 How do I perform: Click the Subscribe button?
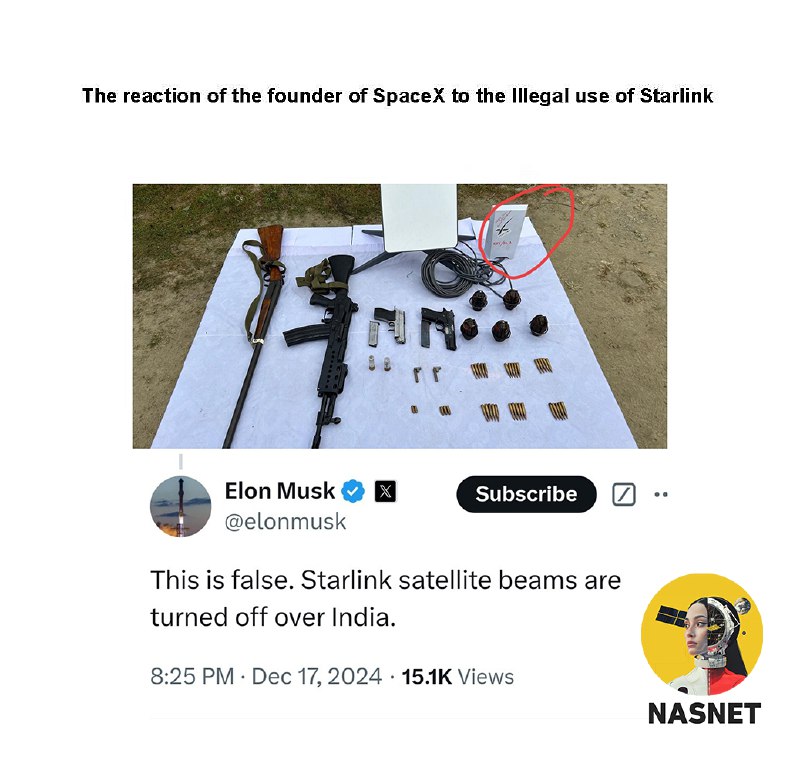tap(526, 494)
